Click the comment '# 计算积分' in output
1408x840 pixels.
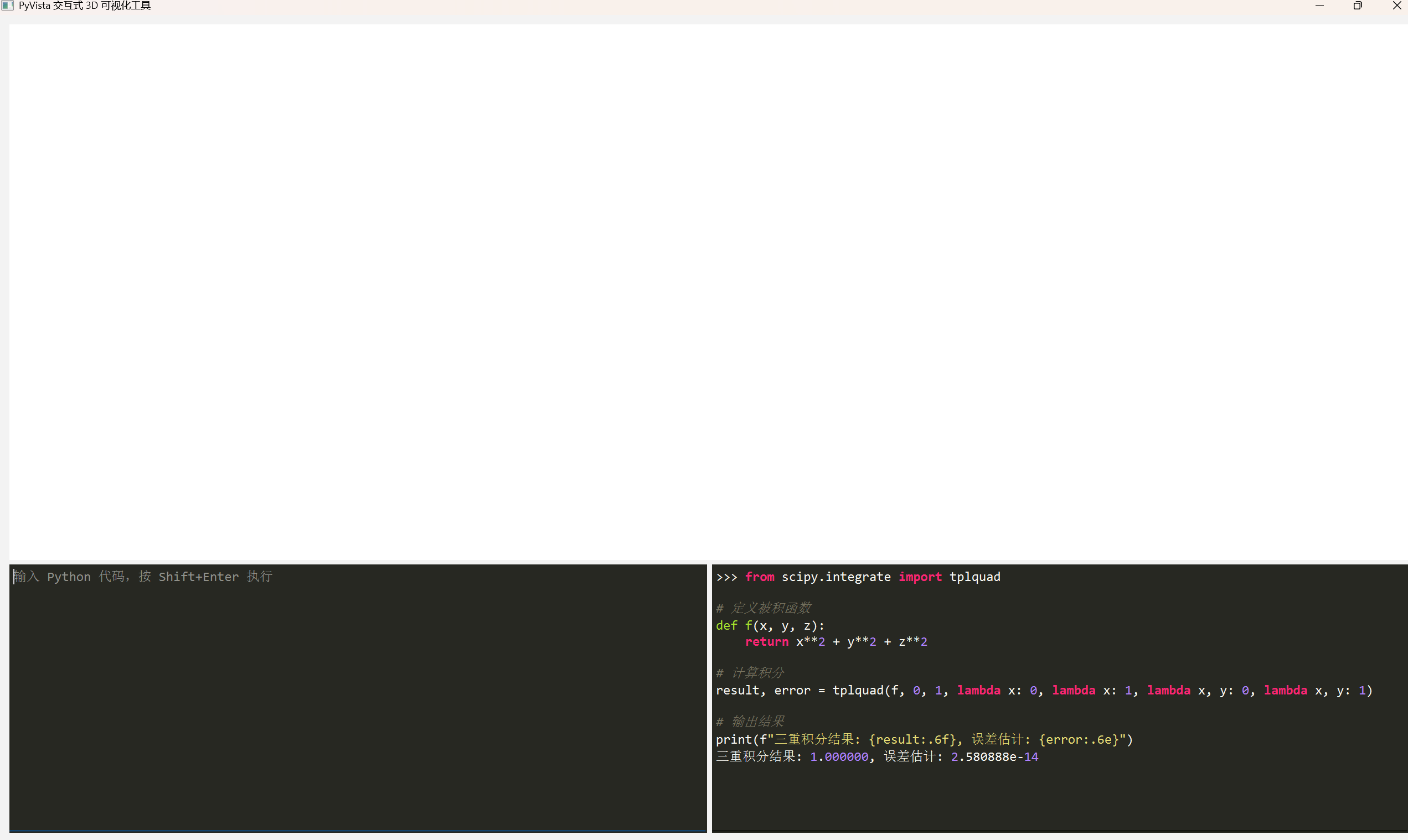coord(750,673)
